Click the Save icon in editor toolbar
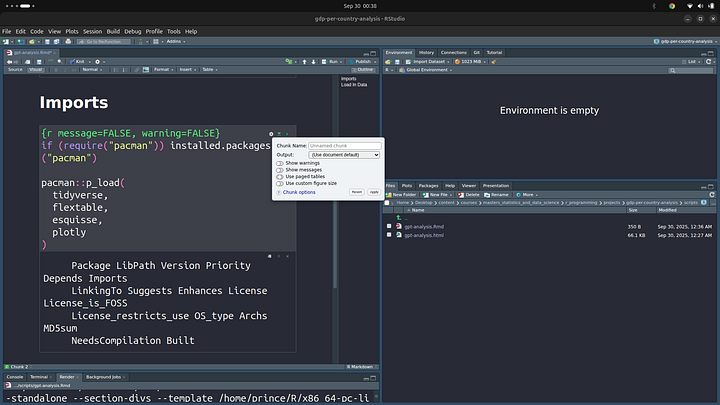720x405 pixels. [x=39, y=62]
